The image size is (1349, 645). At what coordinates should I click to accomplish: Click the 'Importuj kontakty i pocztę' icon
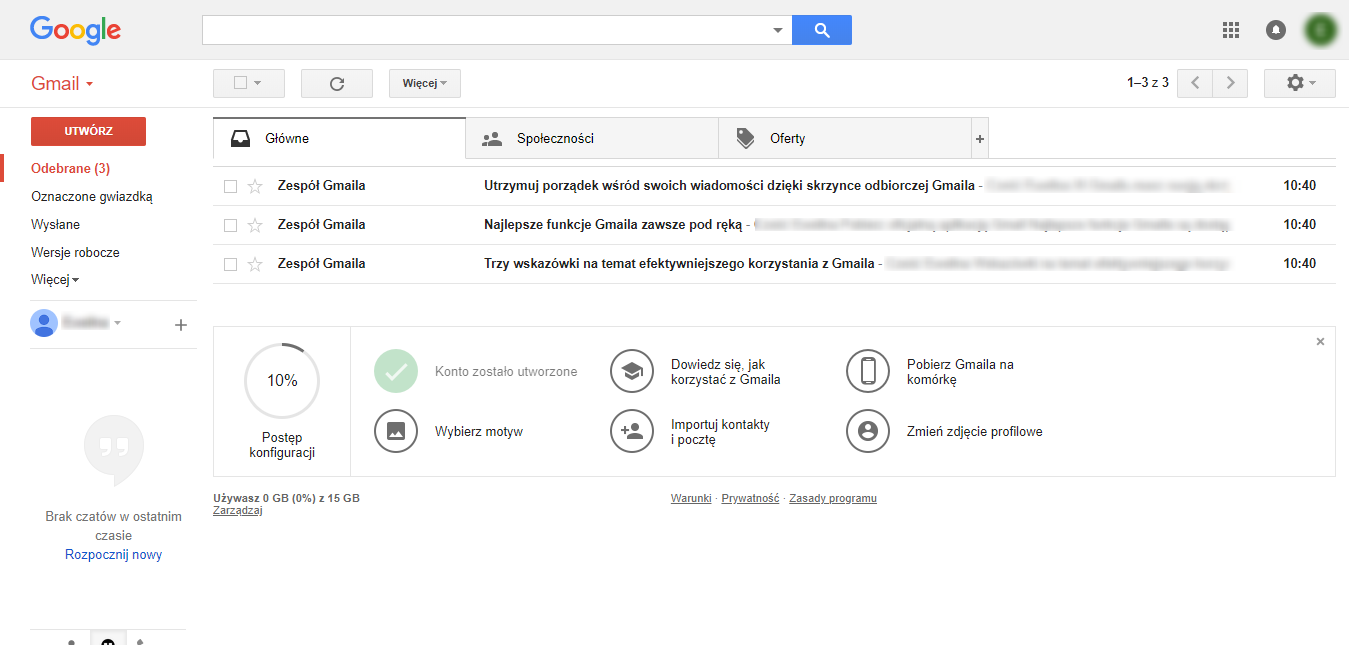(631, 431)
